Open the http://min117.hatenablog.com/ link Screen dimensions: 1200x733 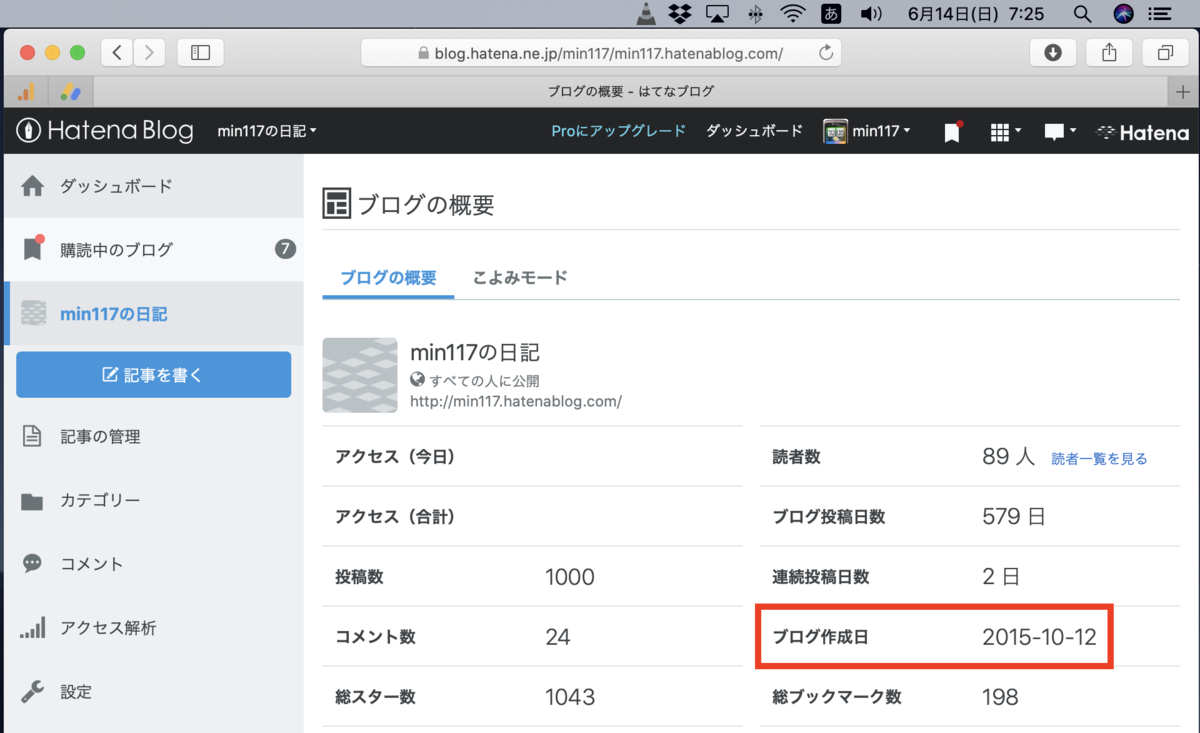[x=516, y=401]
